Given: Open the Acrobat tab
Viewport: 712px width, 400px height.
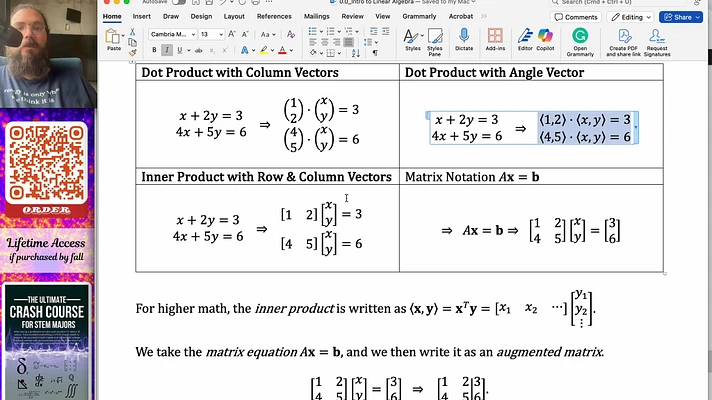Looking at the screenshot, I should [x=461, y=16].
